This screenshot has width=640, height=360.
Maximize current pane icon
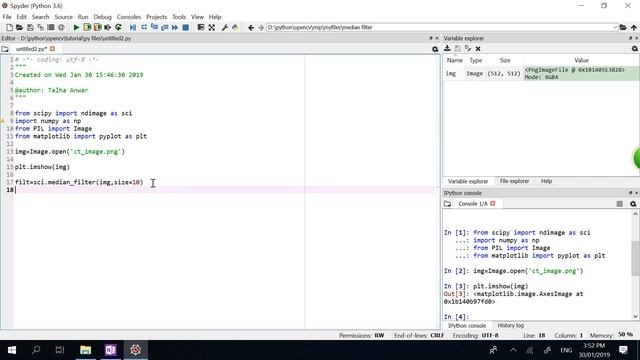211,27
